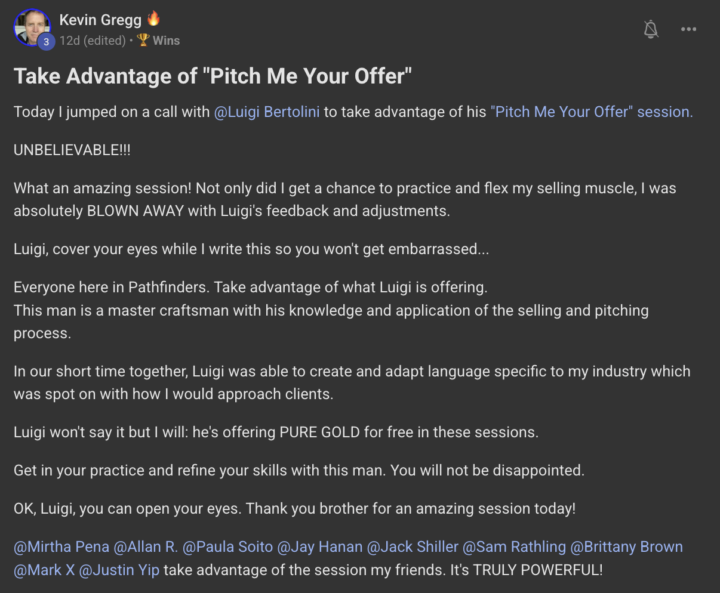Open the @Luigi Bertolini mention
This screenshot has height=593, width=720.
[267, 112]
